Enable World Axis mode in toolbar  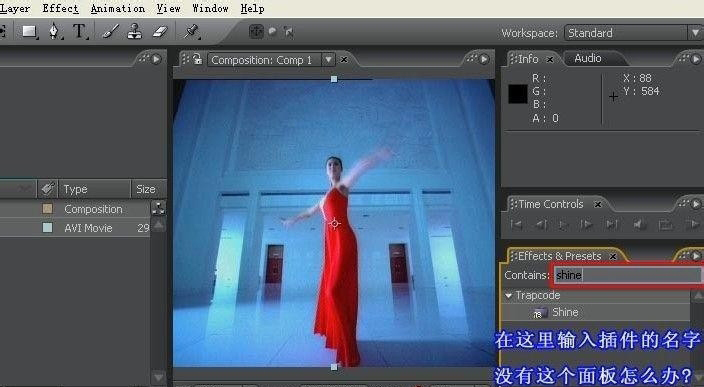[x=273, y=31]
